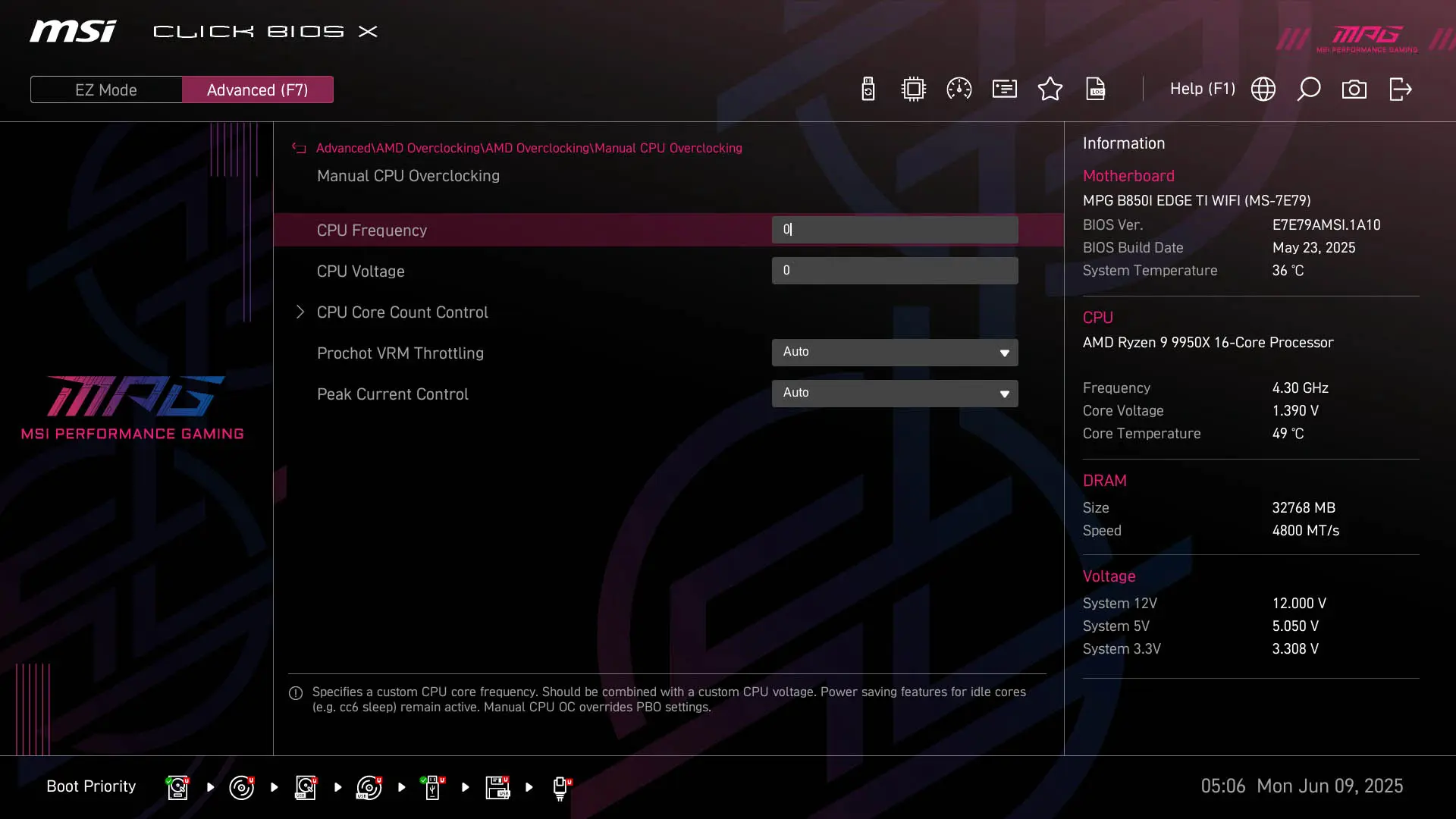This screenshot has height=819, width=1456.
Task: Click the AMD Ryzen 9 9950X processor name
Action: tap(1208, 343)
